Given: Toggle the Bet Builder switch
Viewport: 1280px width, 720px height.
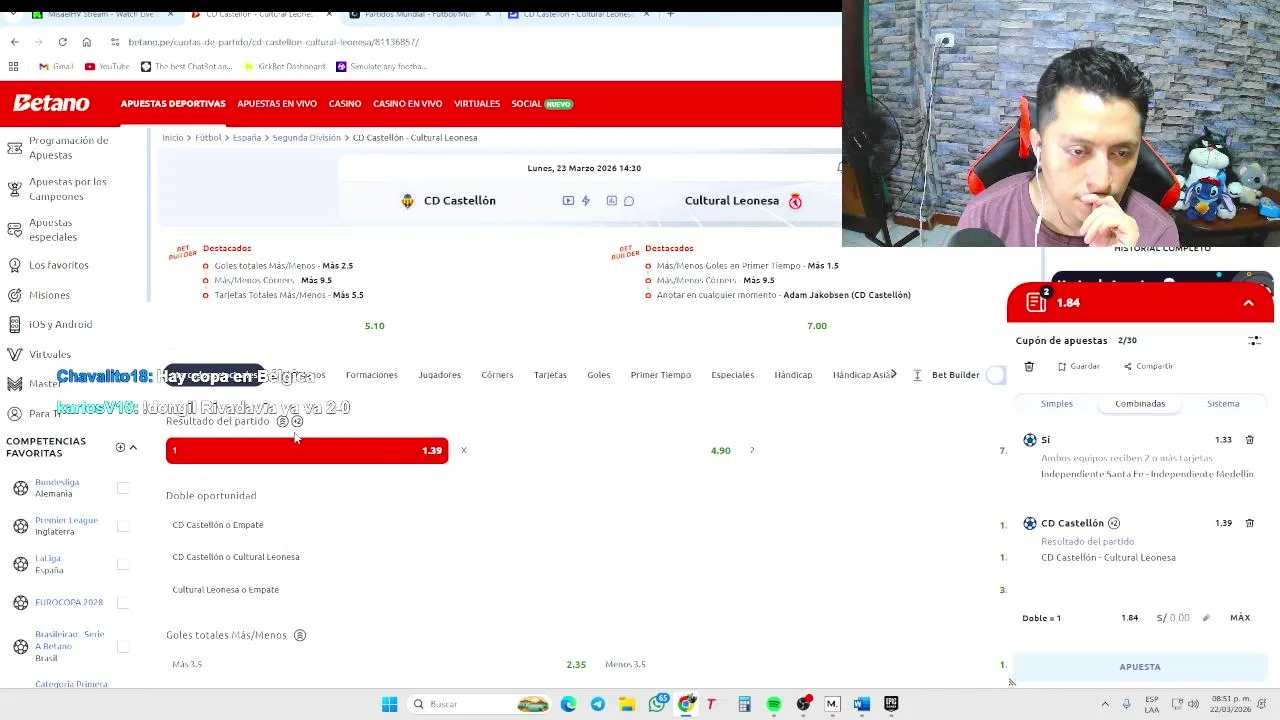Looking at the screenshot, I should pos(995,375).
